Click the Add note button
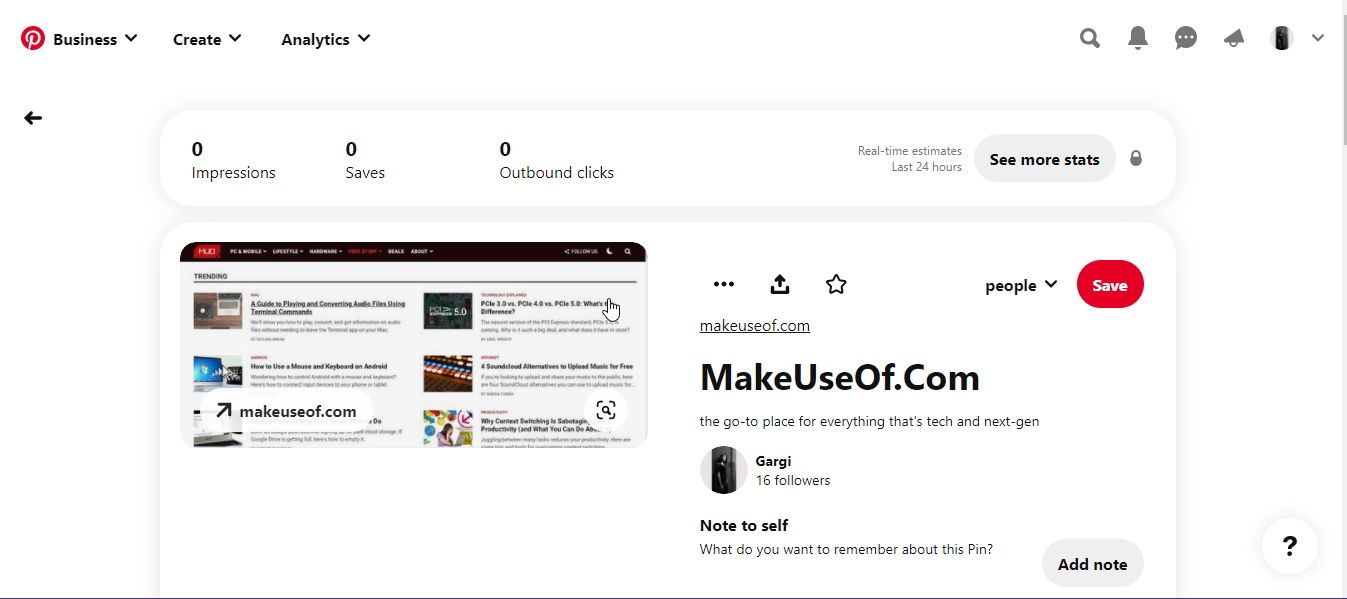1347x599 pixels. click(1093, 564)
